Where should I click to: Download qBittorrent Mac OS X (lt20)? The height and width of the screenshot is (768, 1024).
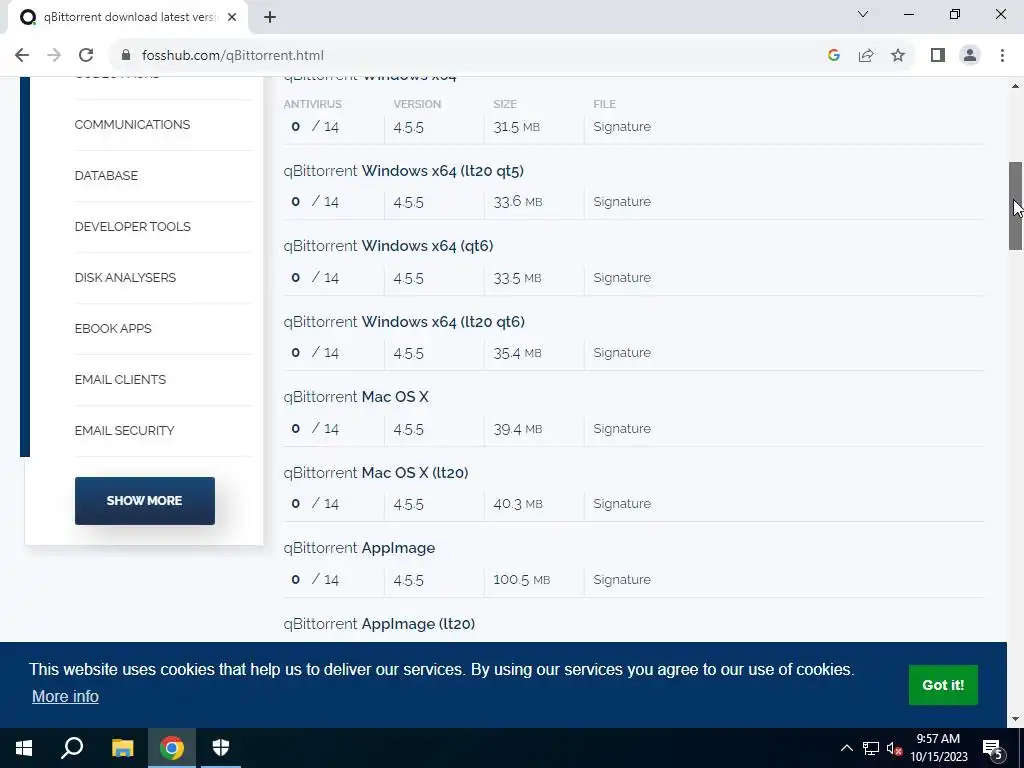pos(376,473)
